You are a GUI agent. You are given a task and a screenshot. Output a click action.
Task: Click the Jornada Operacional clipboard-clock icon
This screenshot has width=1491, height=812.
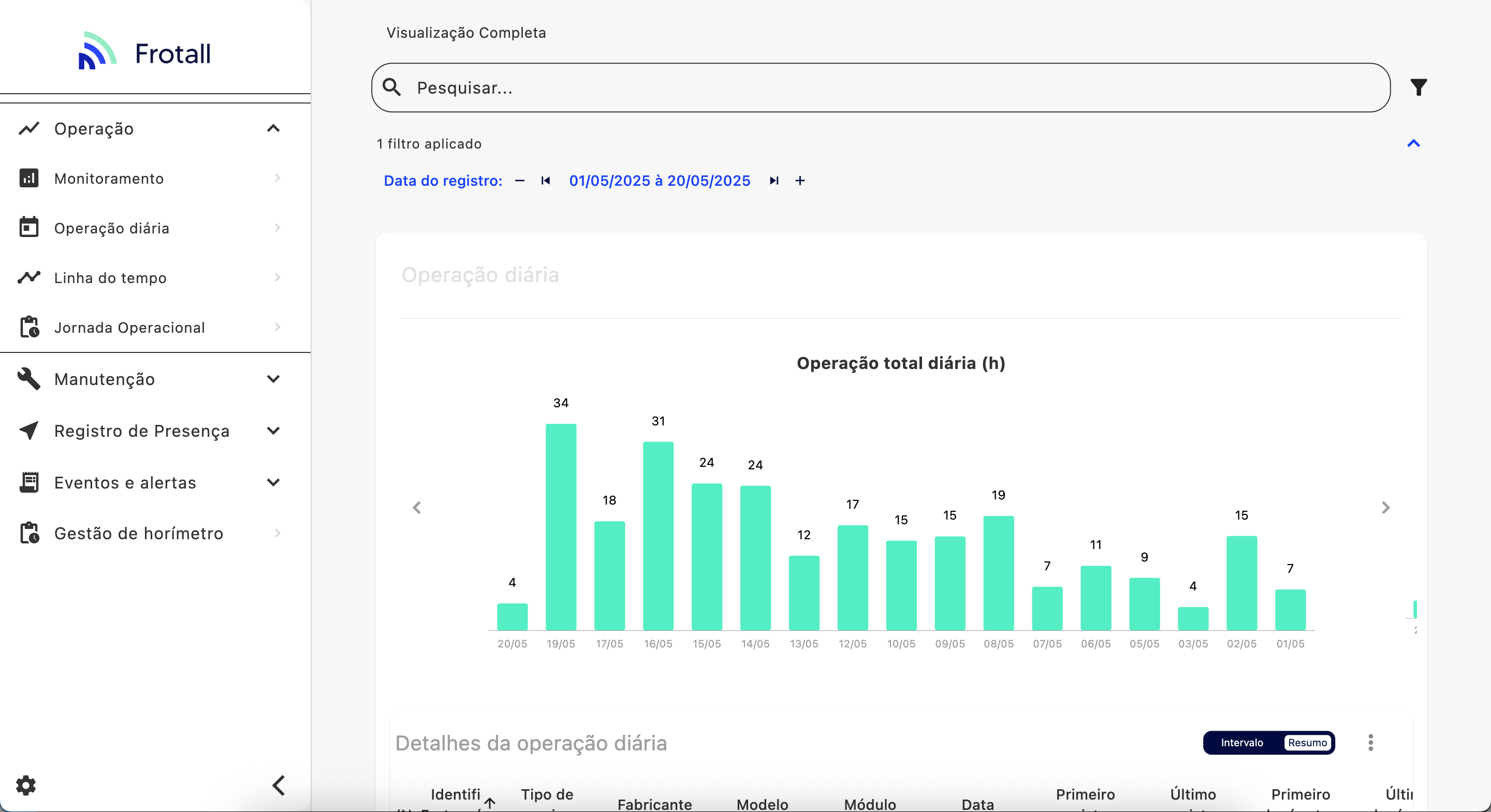[x=30, y=327]
